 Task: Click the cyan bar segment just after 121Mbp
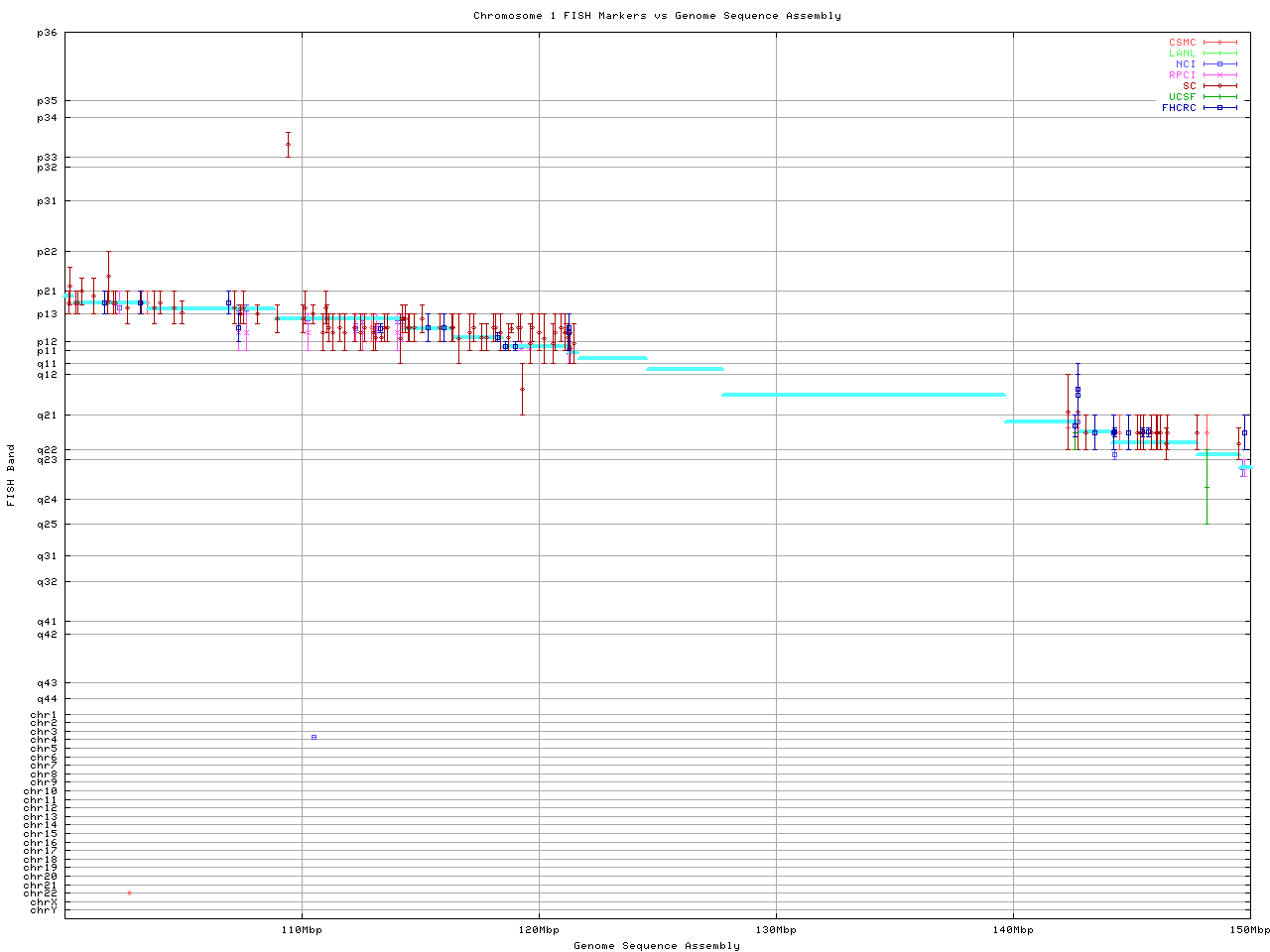[x=611, y=358]
